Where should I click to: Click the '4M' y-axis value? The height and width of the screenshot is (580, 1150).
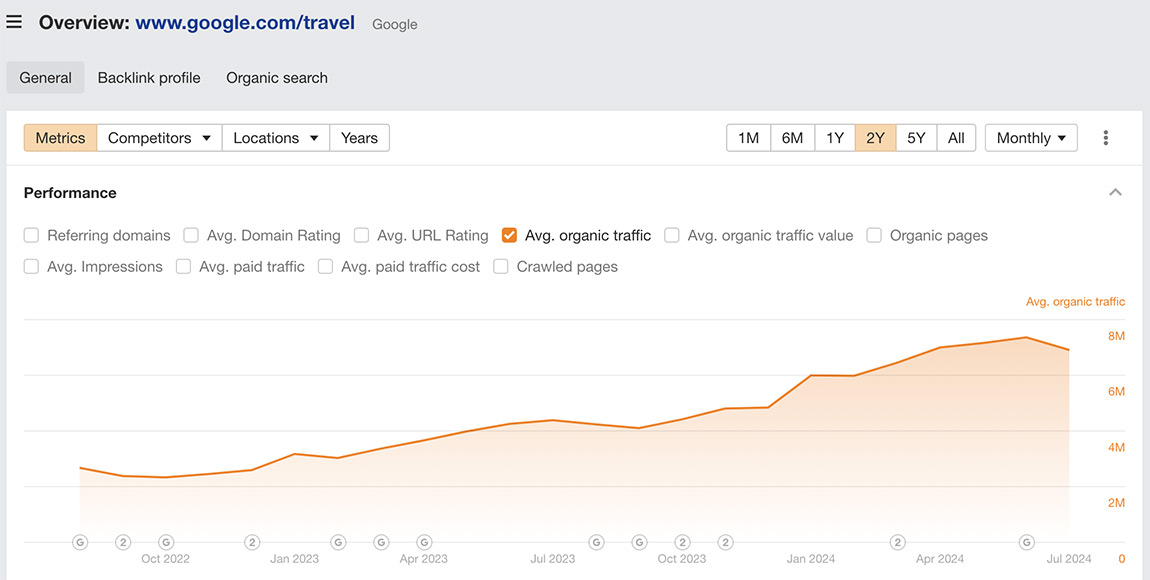[x=1116, y=447]
